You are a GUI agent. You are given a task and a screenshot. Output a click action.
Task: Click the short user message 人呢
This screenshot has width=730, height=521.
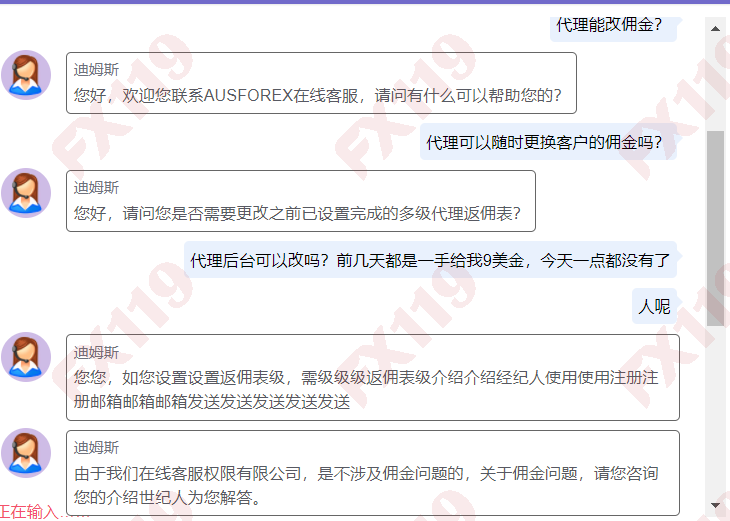(x=654, y=306)
